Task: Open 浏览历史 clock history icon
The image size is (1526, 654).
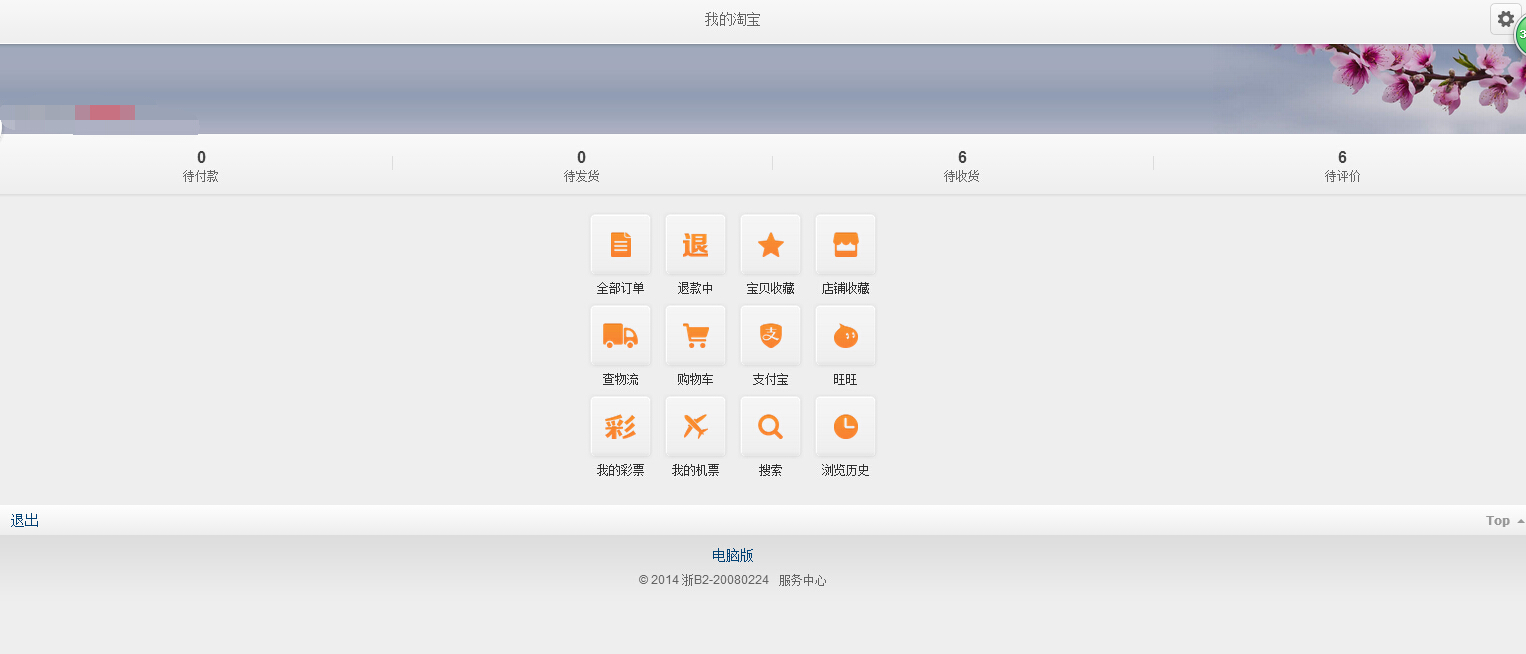Action: click(845, 426)
